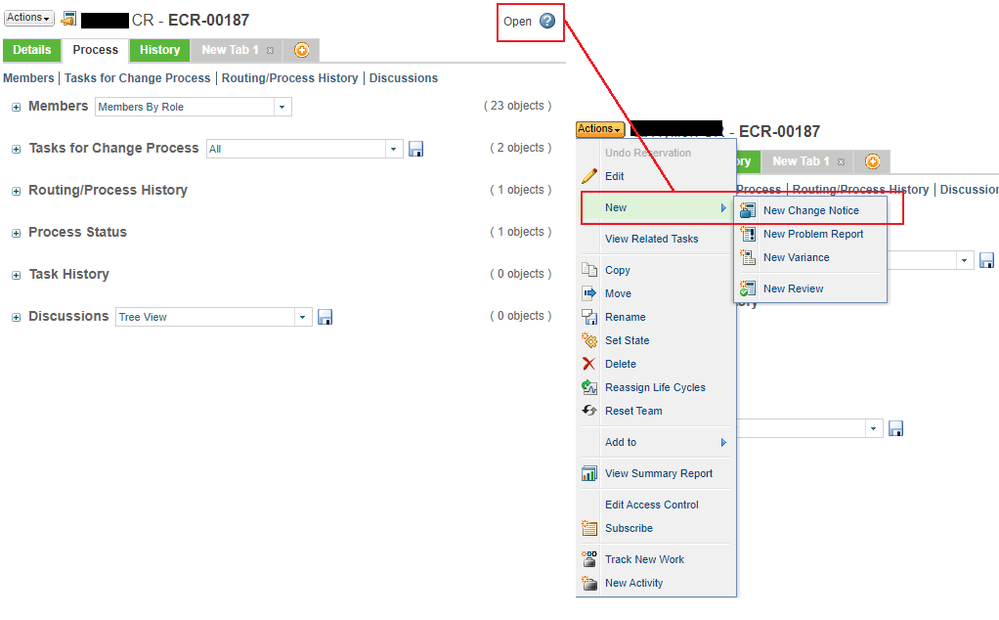This screenshot has height=620, width=999.
Task: Close New Tab 1 in the right window
Action: (841, 162)
